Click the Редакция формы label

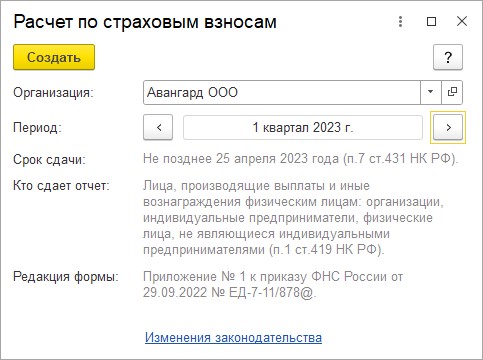[x=66, y=277]
